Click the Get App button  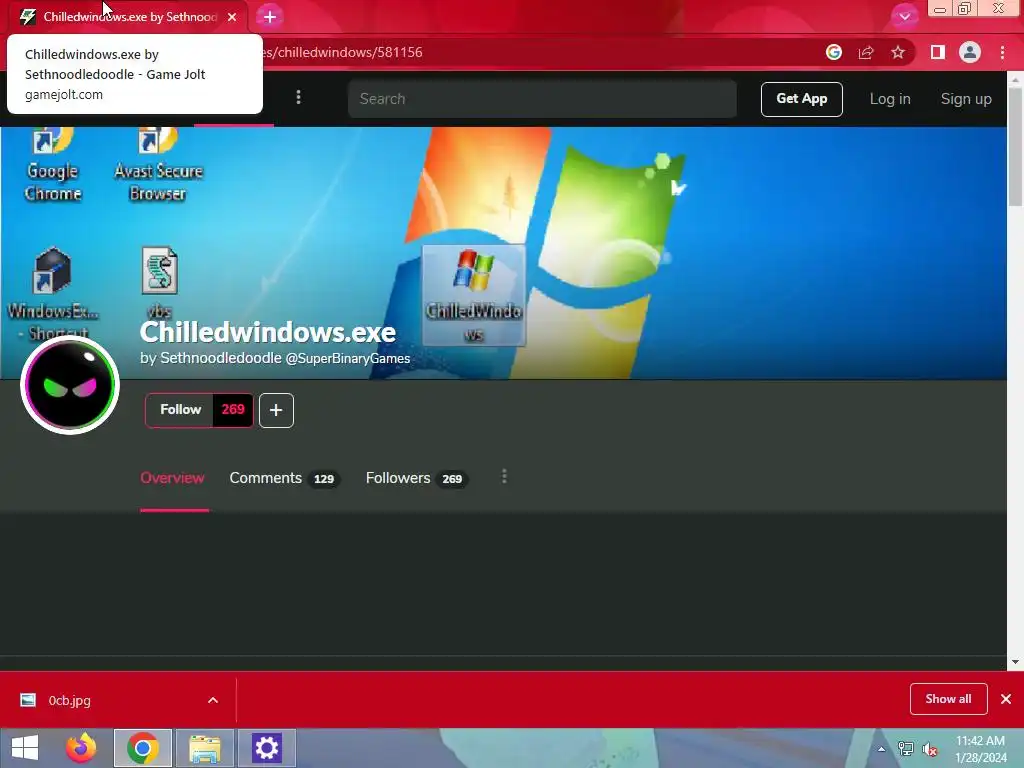point(801,99)
